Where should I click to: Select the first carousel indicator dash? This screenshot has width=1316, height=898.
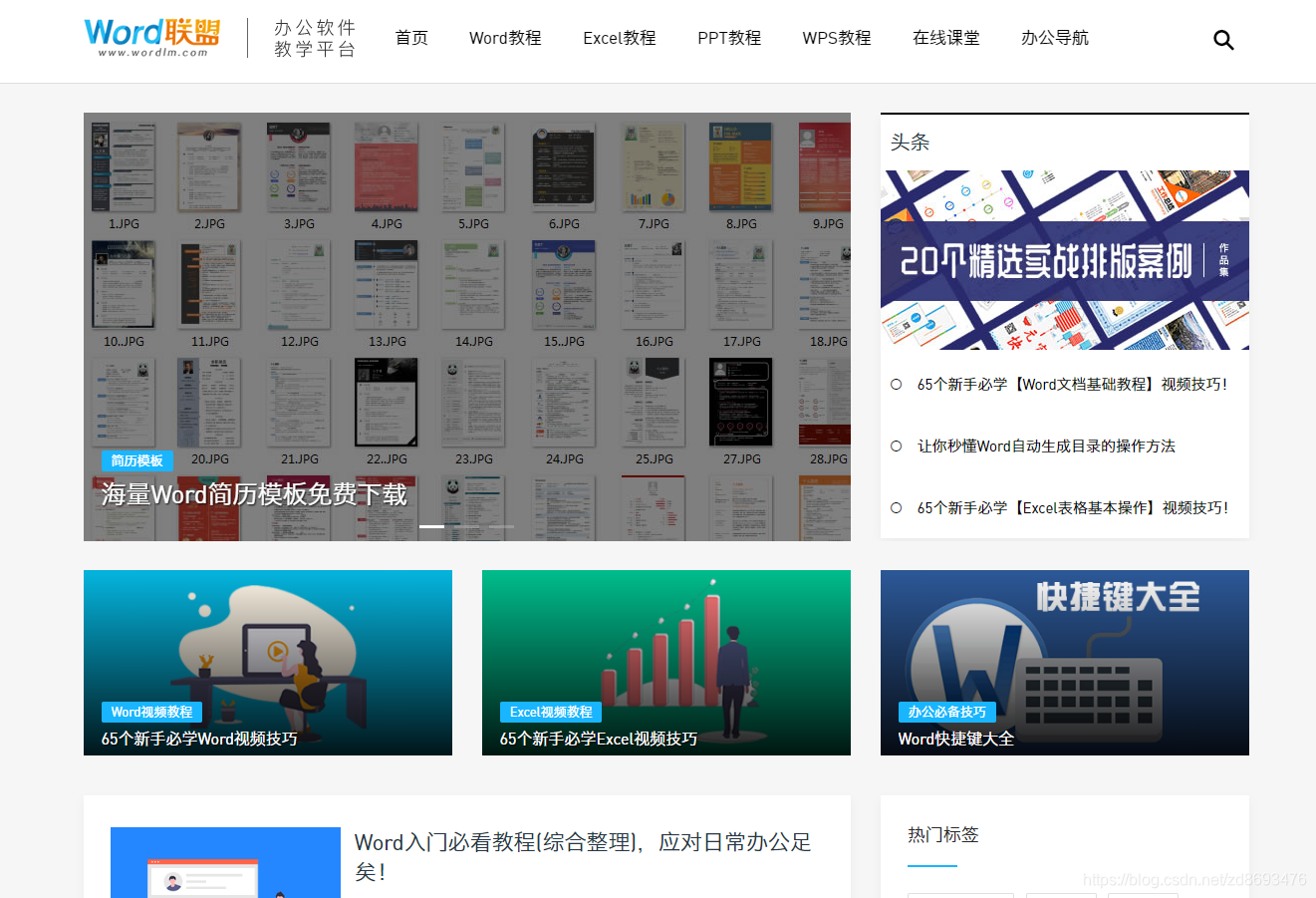click(x=431, y=526)
